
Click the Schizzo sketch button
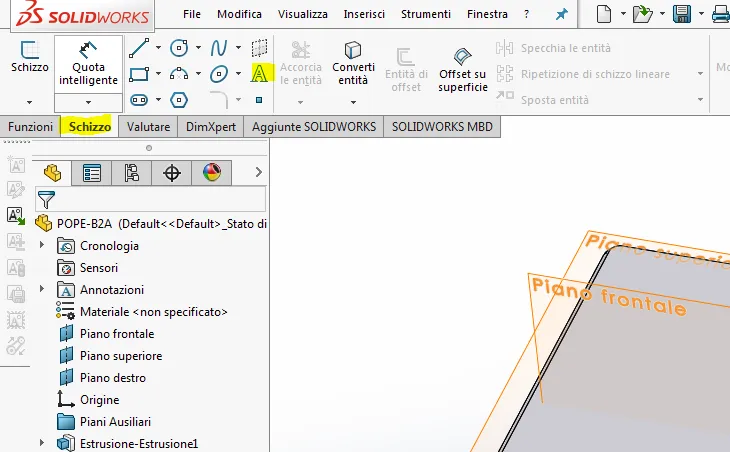tap(29, 57)
